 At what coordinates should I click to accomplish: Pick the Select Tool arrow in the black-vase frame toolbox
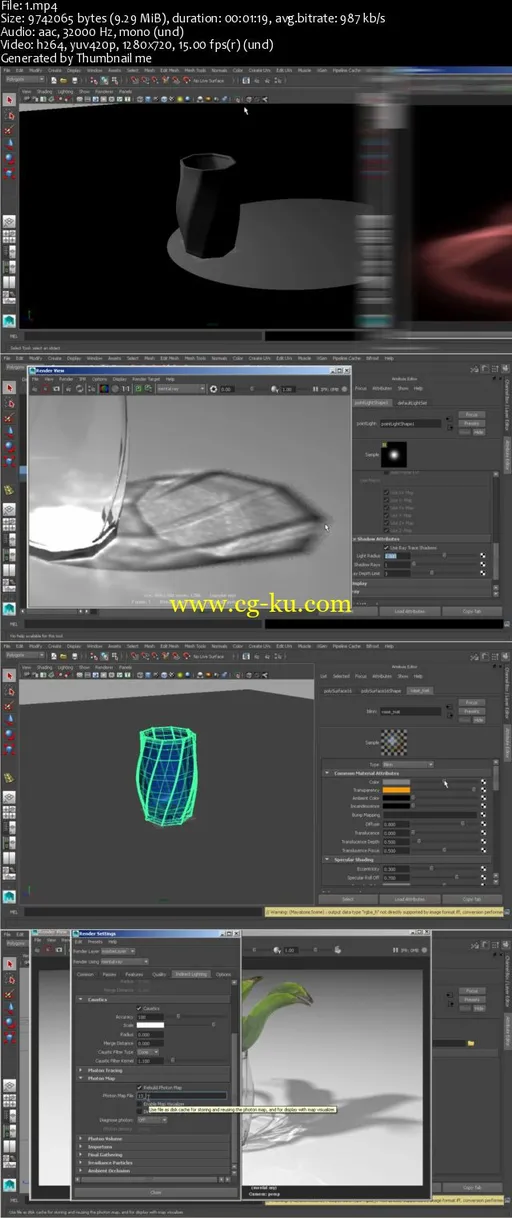9,101
